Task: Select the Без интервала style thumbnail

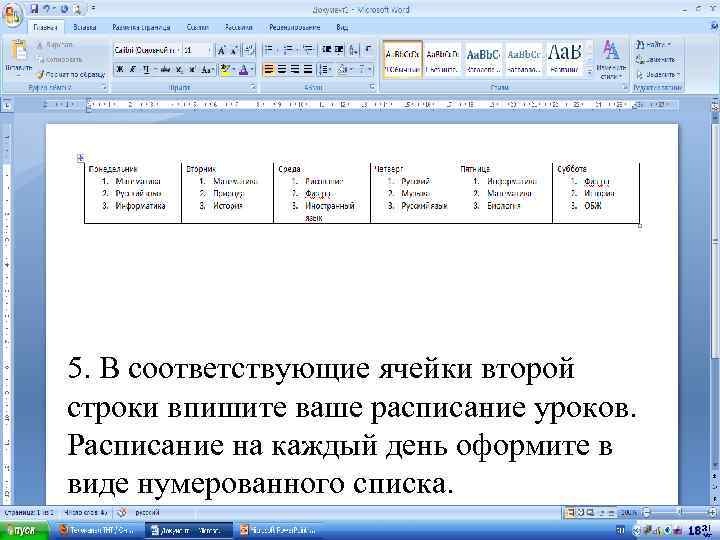Action: [442, 60]
